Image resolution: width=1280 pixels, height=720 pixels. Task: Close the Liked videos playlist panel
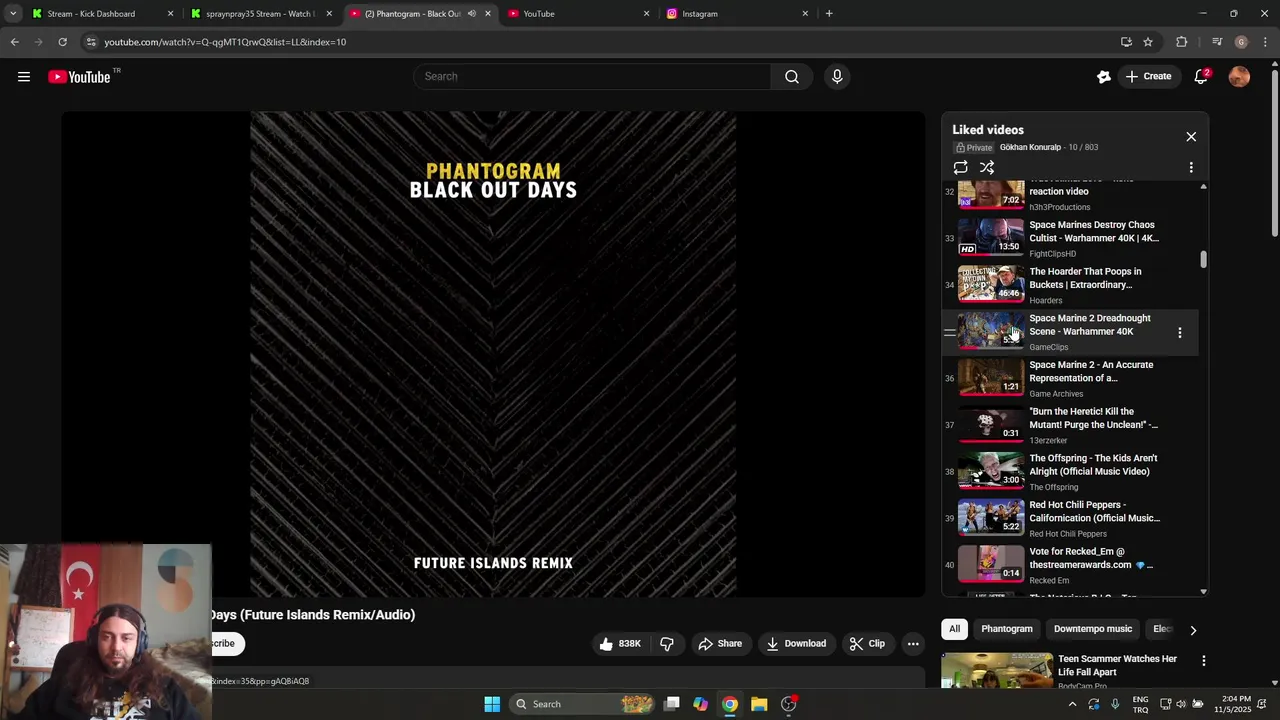1191,136
